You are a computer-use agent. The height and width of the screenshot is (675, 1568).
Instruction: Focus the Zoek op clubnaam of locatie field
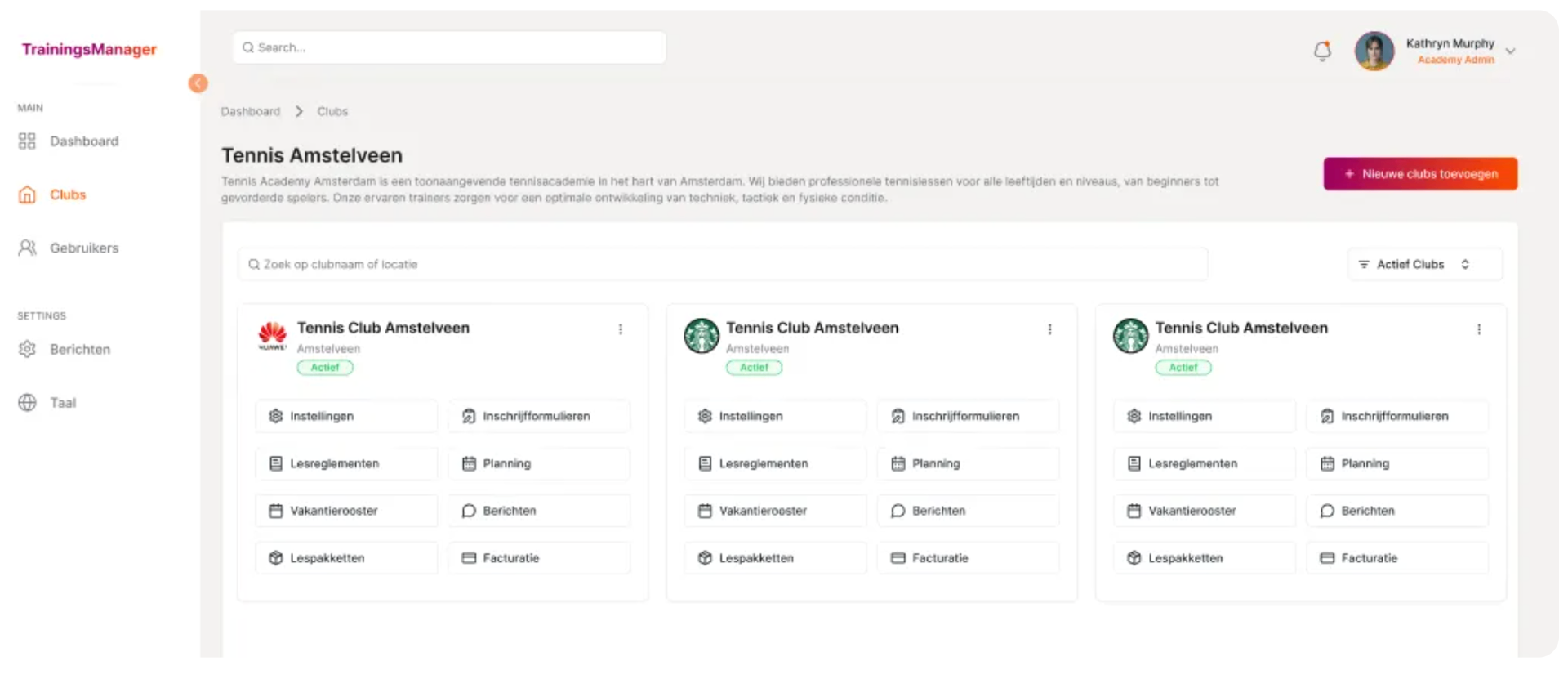point(723,264)
